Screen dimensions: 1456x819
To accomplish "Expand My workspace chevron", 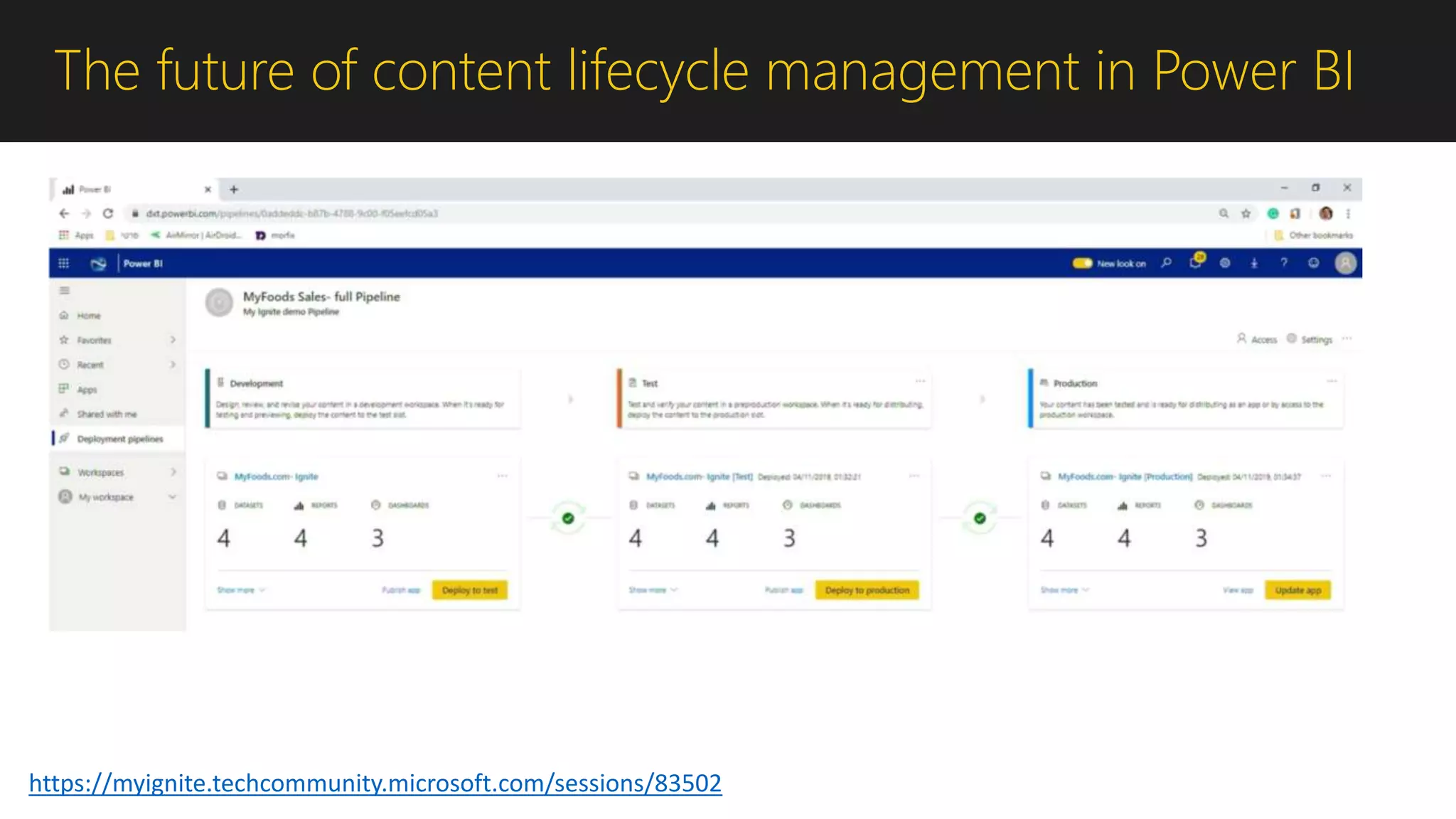I will [x=173, y=497].
